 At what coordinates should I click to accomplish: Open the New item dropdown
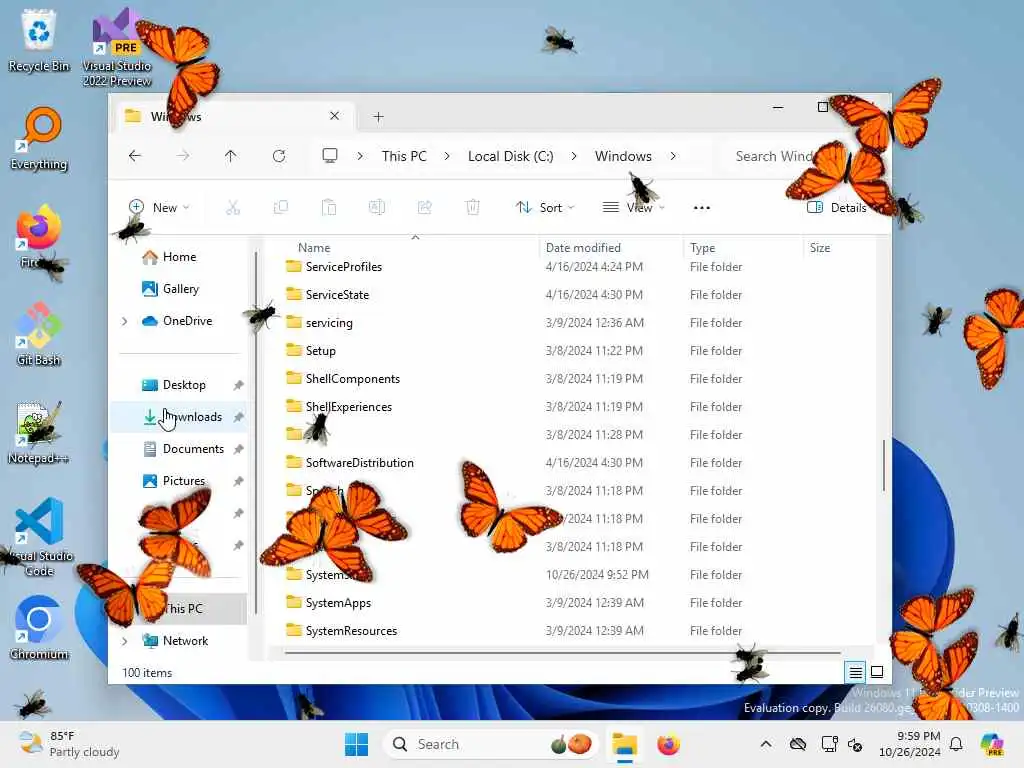tap(159, 208)
